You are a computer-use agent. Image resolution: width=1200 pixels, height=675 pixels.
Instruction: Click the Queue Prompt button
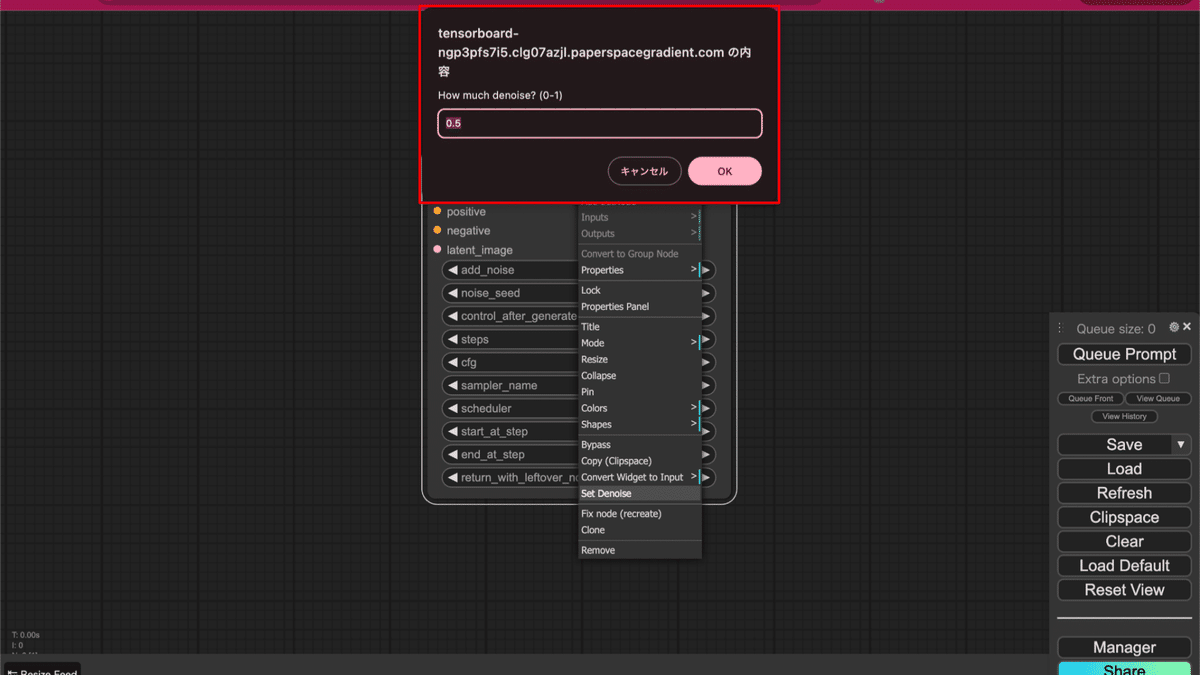click(1124, 354)
